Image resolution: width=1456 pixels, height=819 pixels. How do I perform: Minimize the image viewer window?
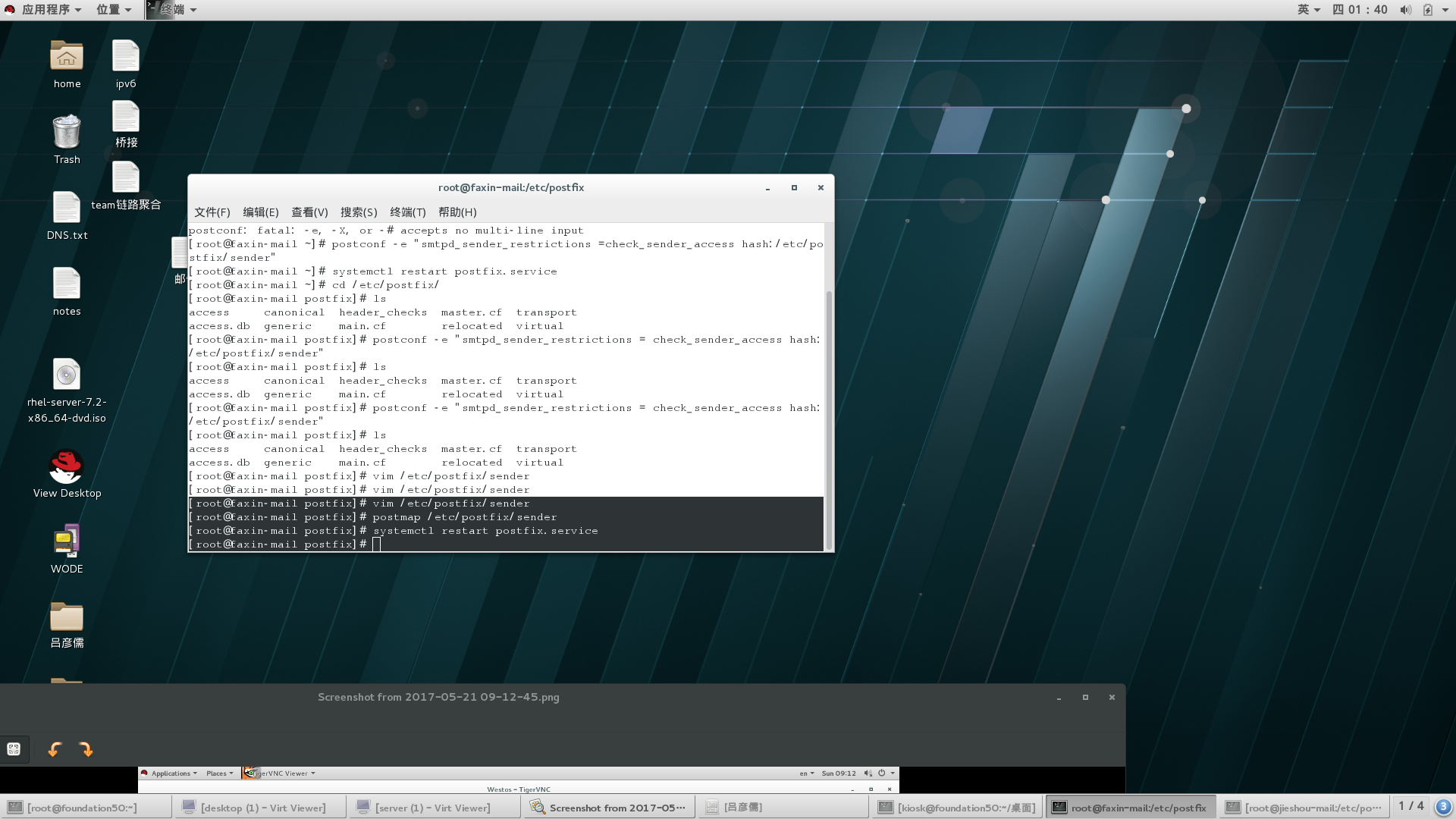(x=1059, y=697)
